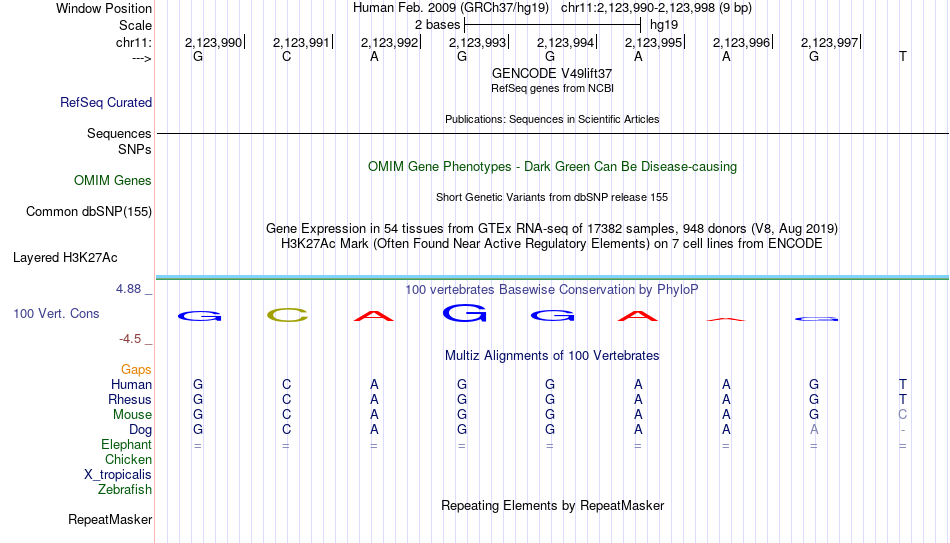The width and height of the screenshot is (950, 543).
Task: Click the H3K27Ac Mark ENCODE track title
Action: 552,244
